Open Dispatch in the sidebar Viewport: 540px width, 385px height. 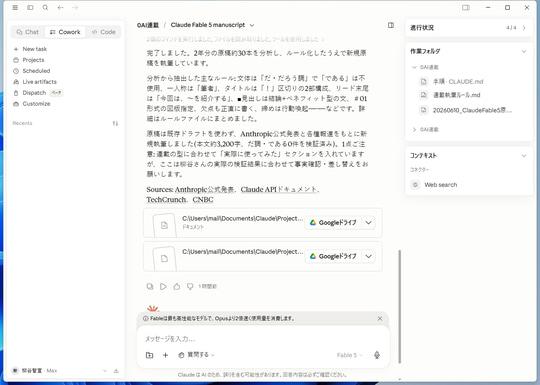(34, 93)
